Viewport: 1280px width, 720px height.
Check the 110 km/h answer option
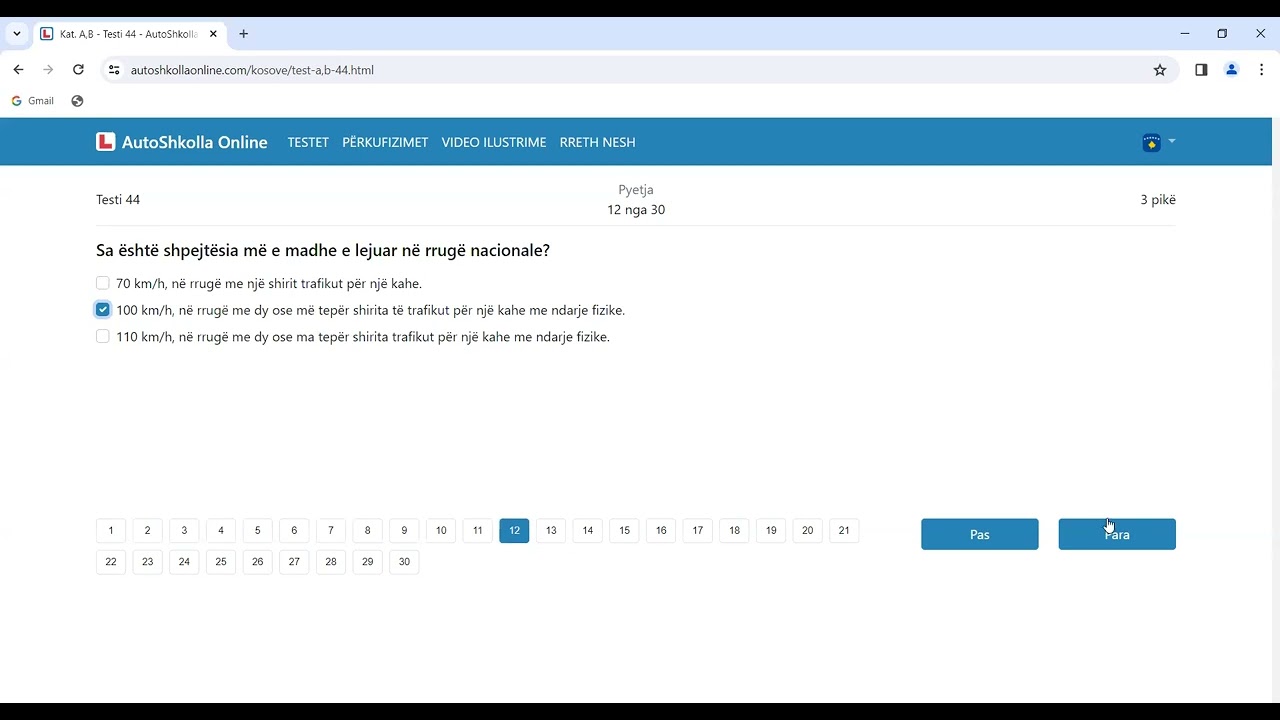[x=103, y=337]
